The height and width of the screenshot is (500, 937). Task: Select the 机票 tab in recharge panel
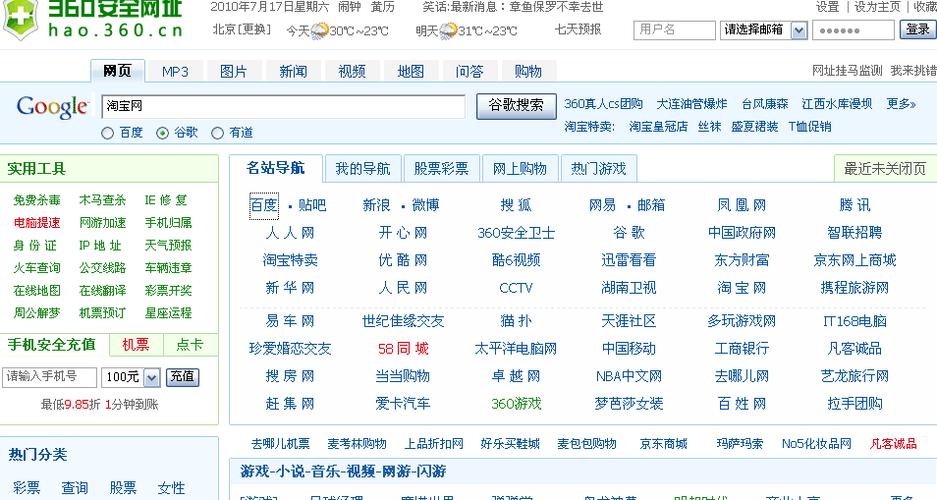pos(136,345)
